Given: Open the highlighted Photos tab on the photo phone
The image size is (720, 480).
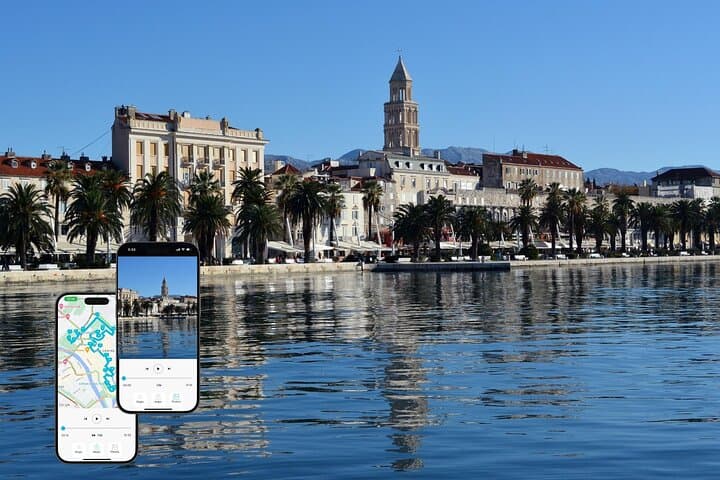Looking at the screenshot, I should click(x=176, y=398).
